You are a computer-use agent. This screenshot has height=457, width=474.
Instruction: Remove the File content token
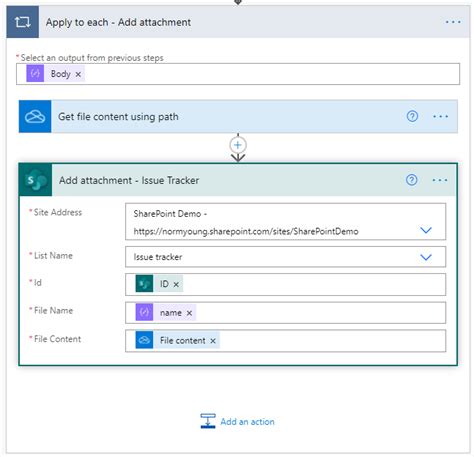point(213,341)
